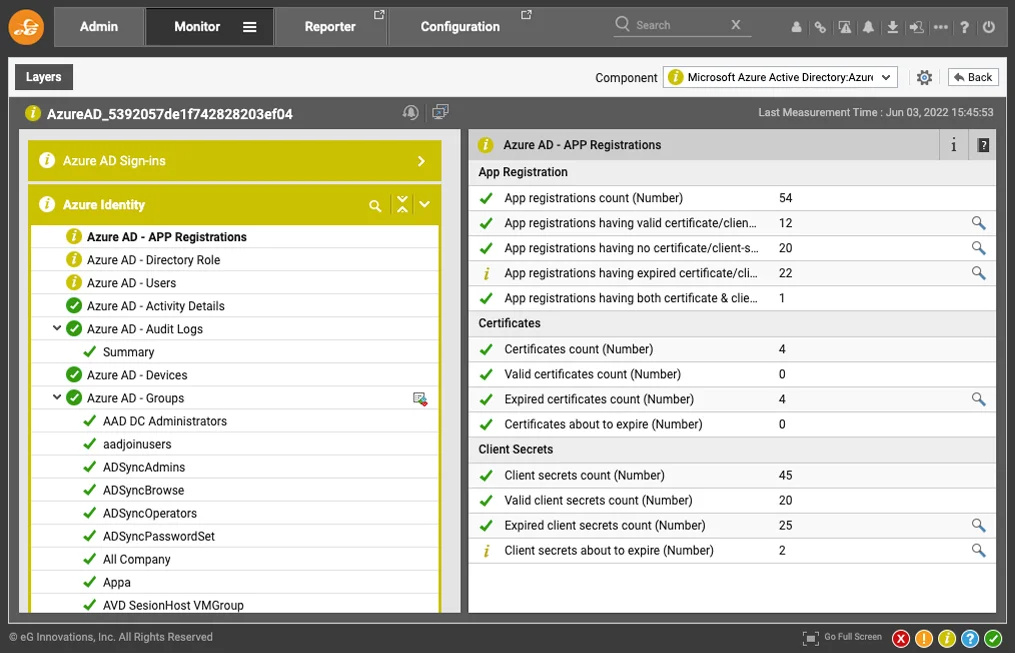Click the search magnifier icon in the header
1015x653 pixels.
tap(622, 24)
